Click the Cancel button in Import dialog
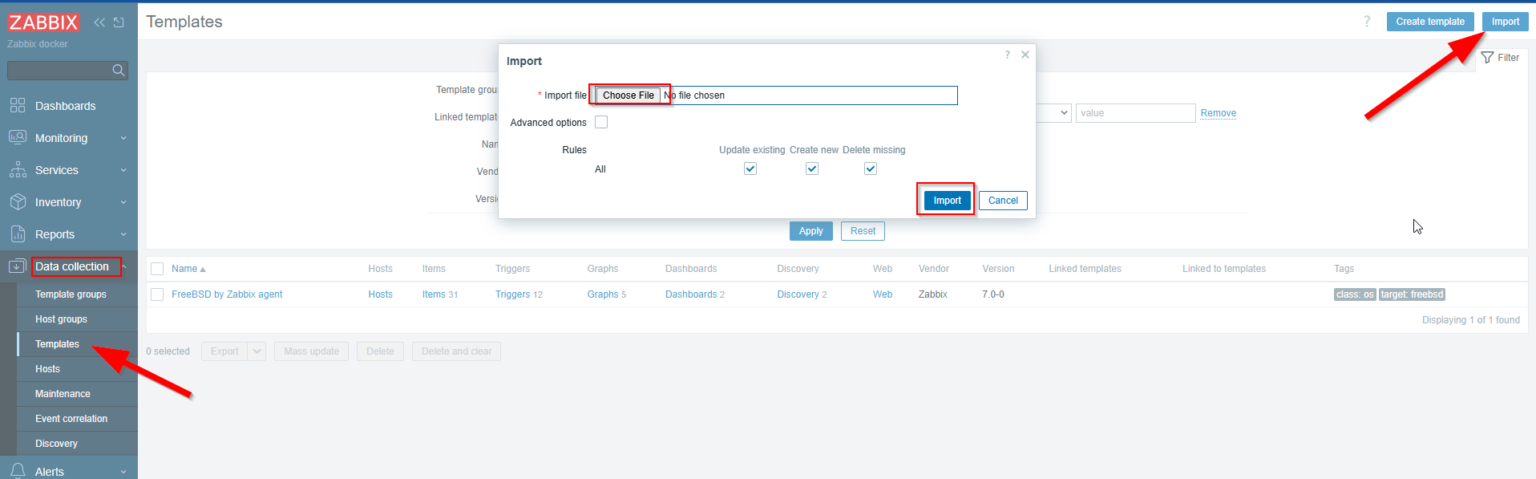Viewport: 1536px width, 479px height. 1003,200
